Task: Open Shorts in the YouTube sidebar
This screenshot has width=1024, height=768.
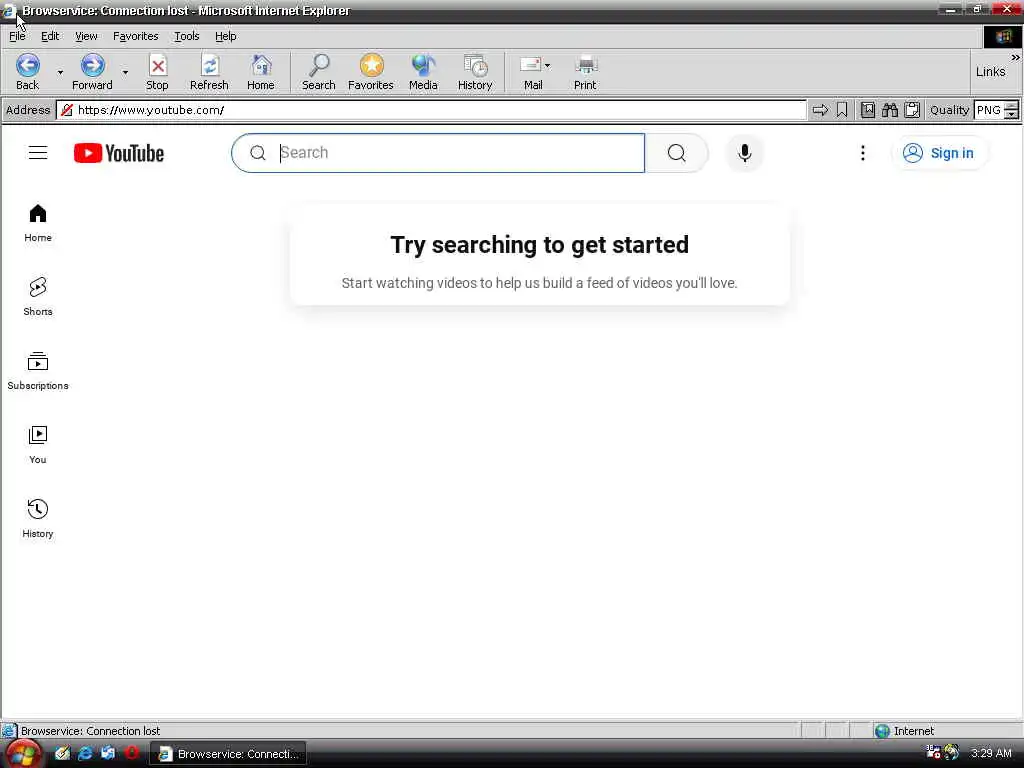Action: [x=38, y=297]
